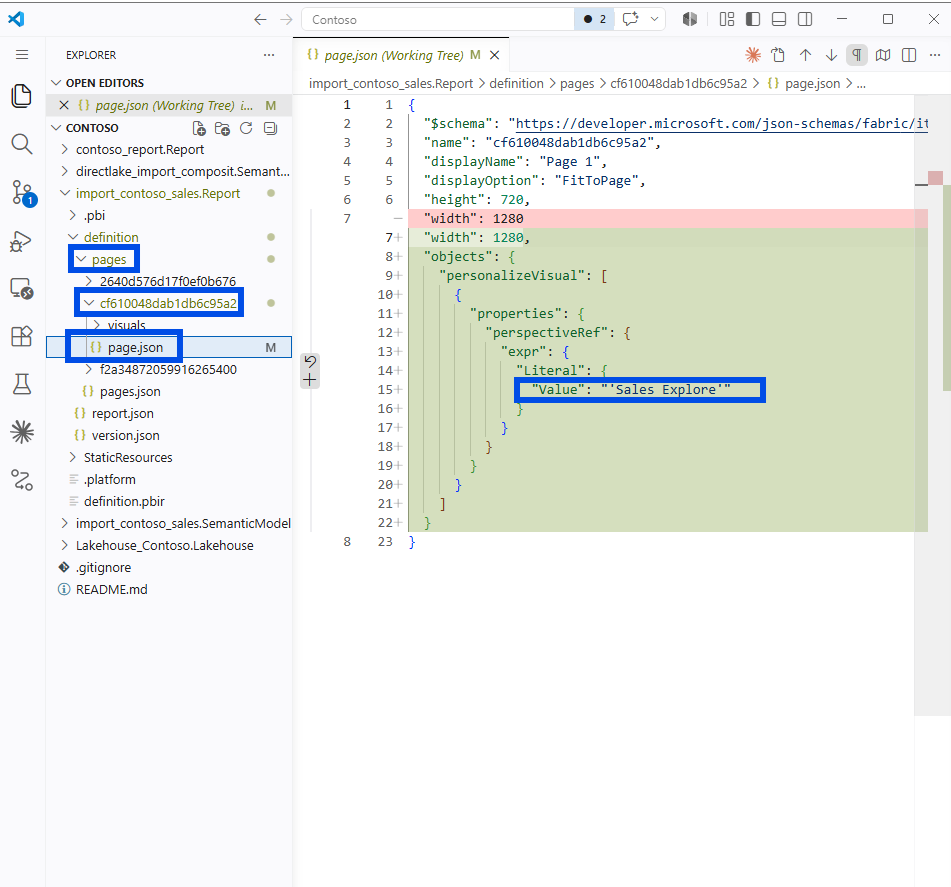Refresh the Explorer tree
Screen dimensions: 951x887
246,128
